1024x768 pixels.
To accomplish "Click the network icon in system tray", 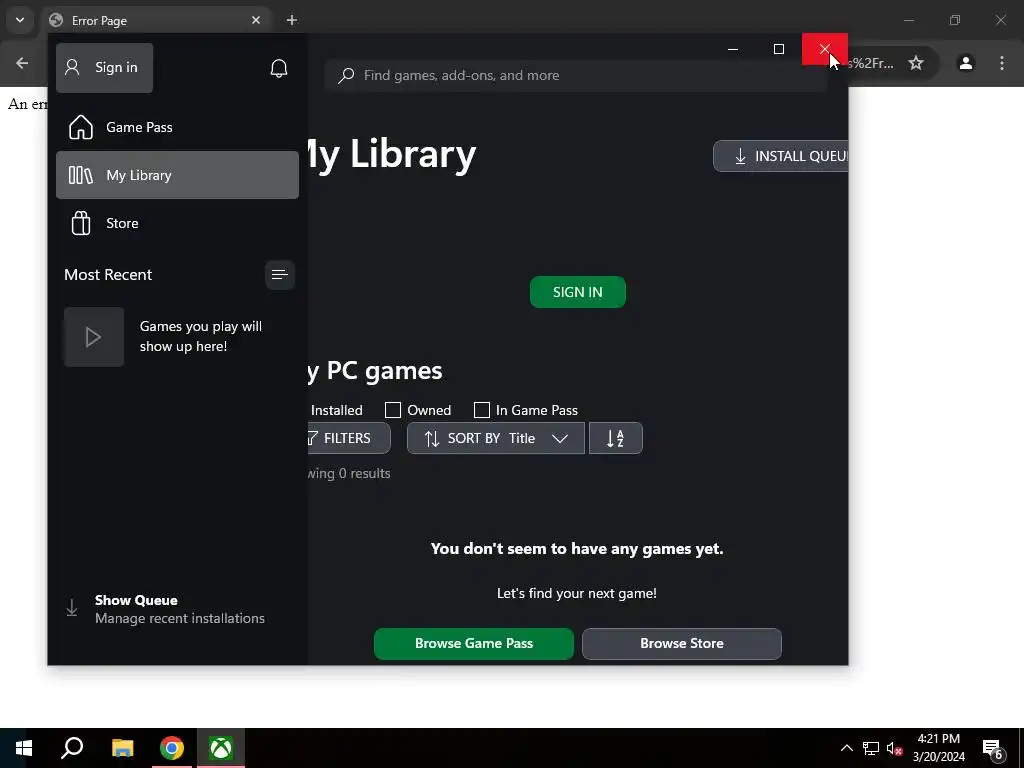I will point(871,748).
